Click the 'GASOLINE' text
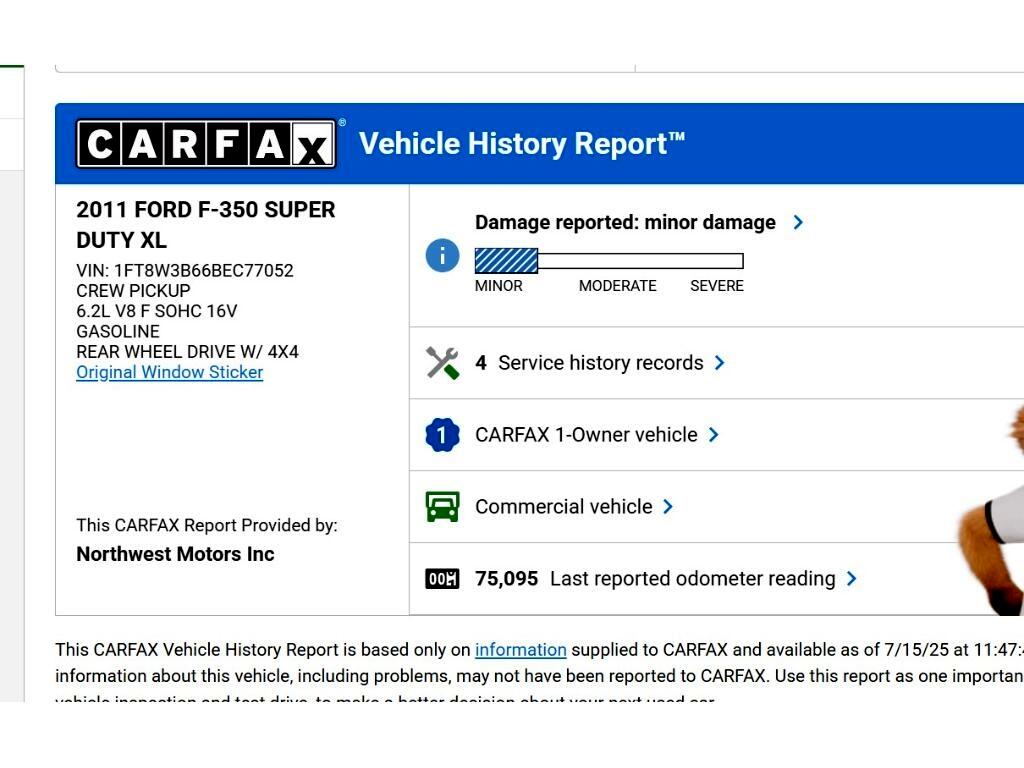The height and width of the screenshot is (768, 1024). tap(118, 332)
